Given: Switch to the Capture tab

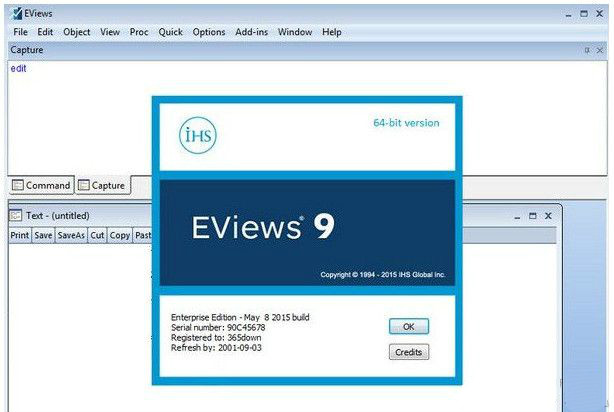Looking at the screenshot, I should (102, 185).
